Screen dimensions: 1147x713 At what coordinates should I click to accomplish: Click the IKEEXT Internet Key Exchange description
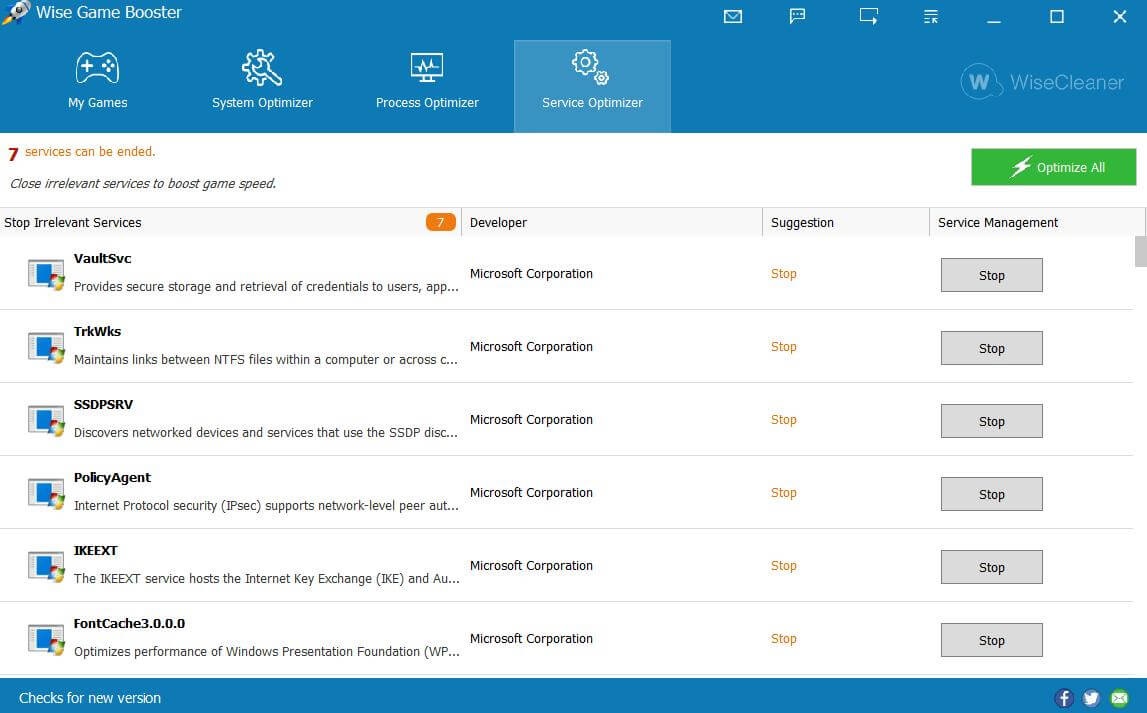pos(266,578)
